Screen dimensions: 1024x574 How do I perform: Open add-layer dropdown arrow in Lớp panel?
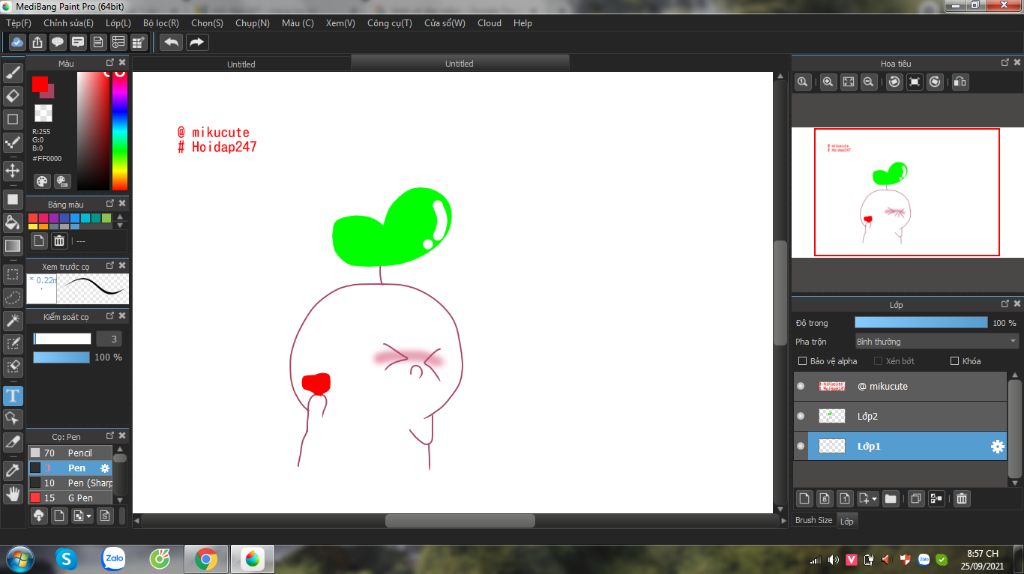(x=874, y=499)
